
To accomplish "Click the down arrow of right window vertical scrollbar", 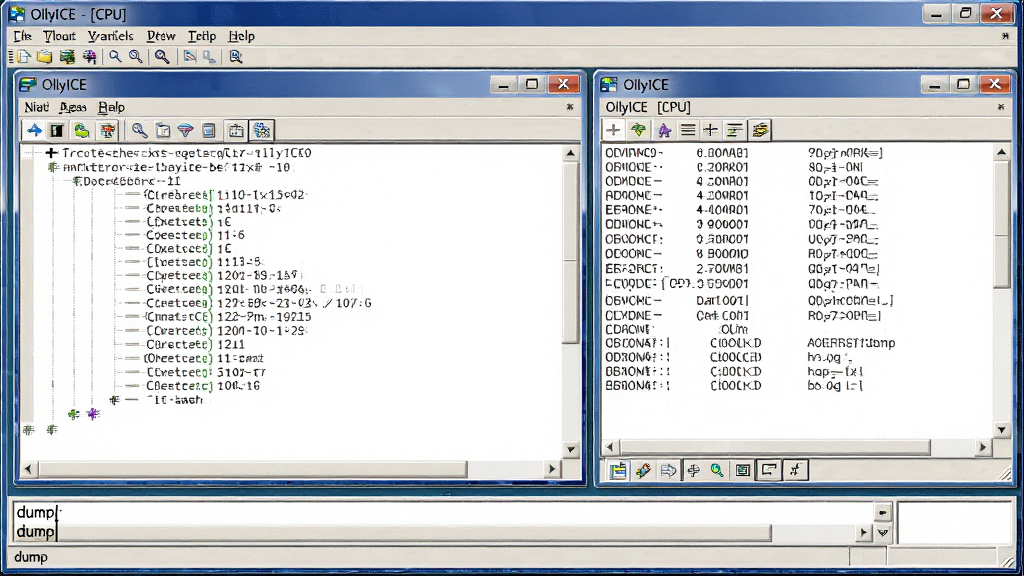I will tap(1002, 430).
